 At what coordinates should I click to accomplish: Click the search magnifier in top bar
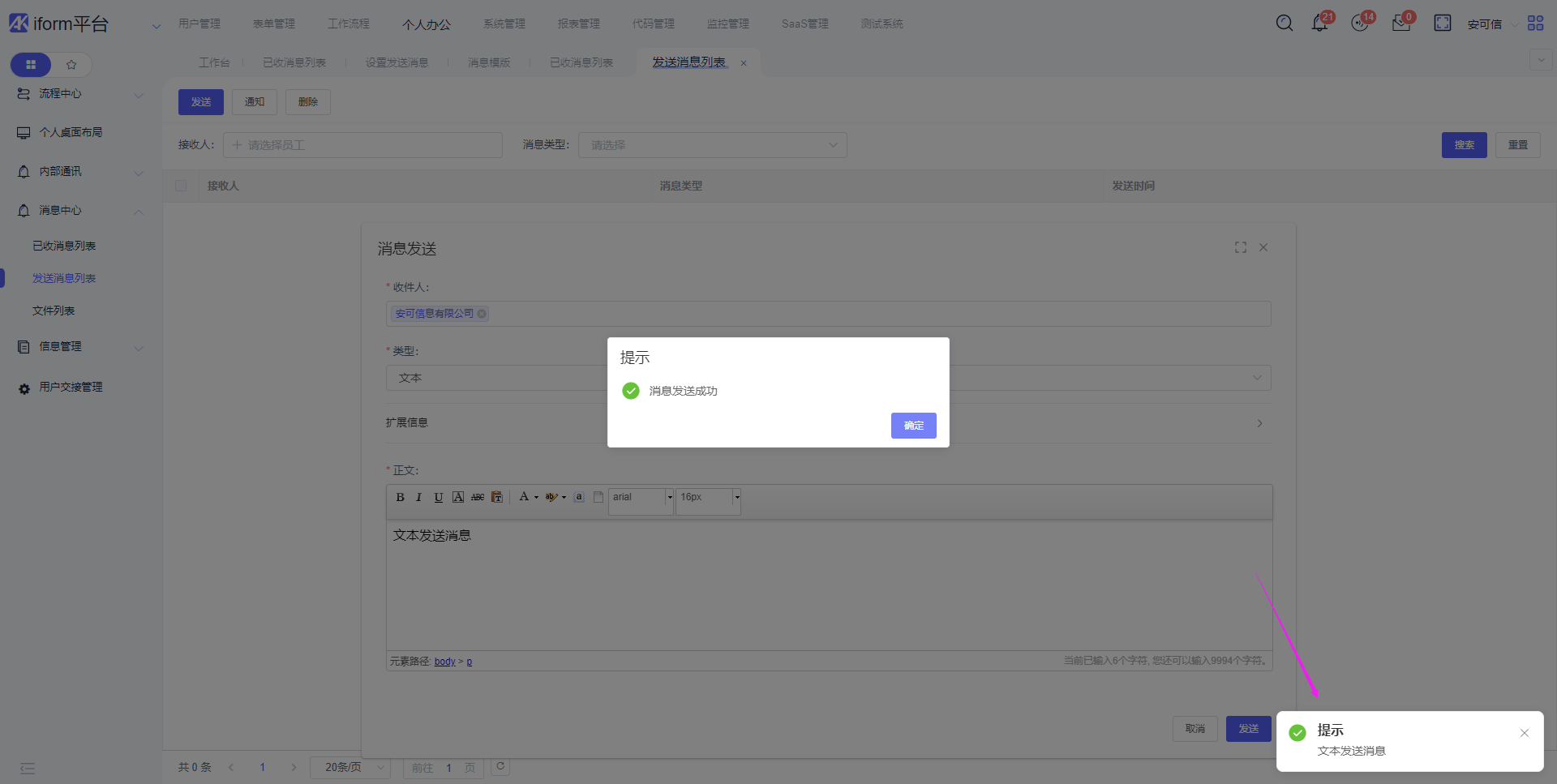(1284, 24)
